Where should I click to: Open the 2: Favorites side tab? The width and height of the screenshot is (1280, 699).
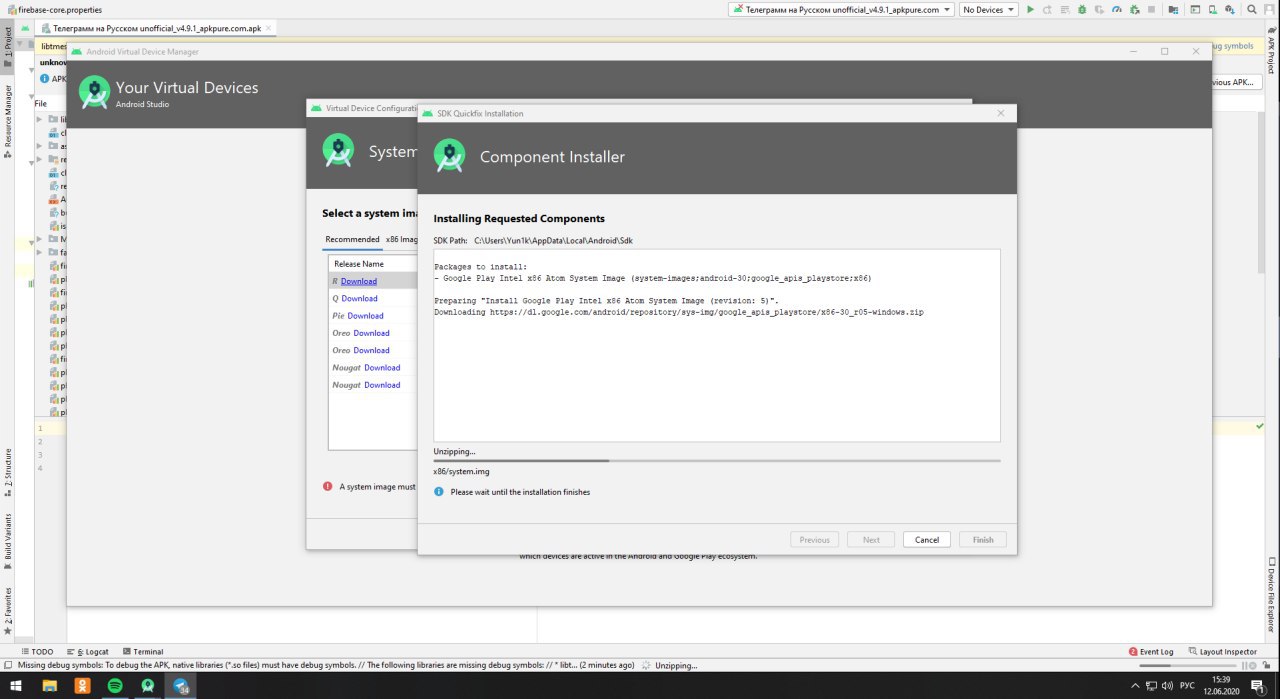click(x=8, y=612)
